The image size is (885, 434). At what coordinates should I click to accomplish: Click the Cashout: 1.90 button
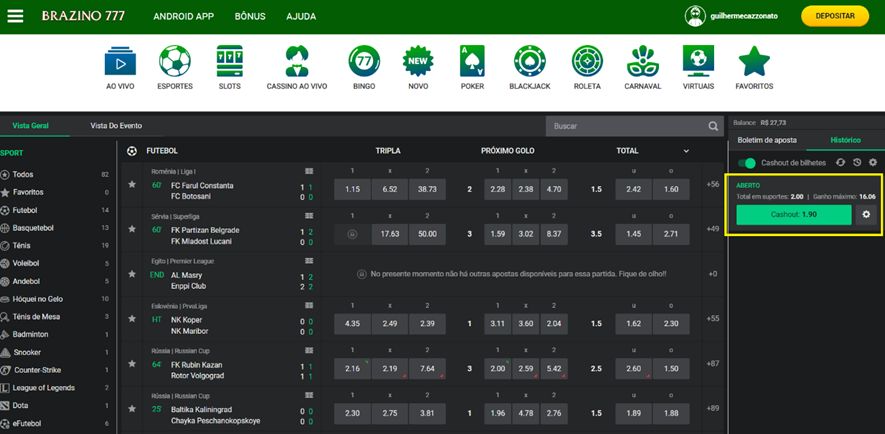click(794, 215)
